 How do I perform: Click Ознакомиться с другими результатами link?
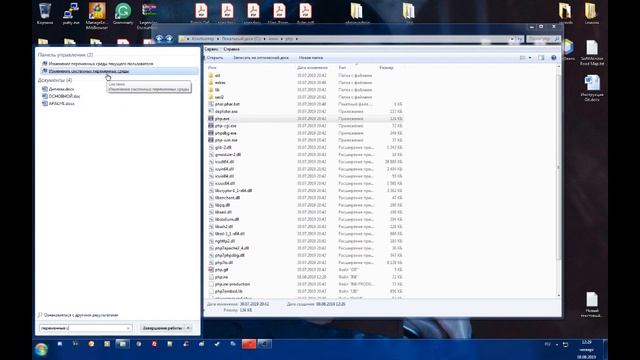click(x=81, y=315)
